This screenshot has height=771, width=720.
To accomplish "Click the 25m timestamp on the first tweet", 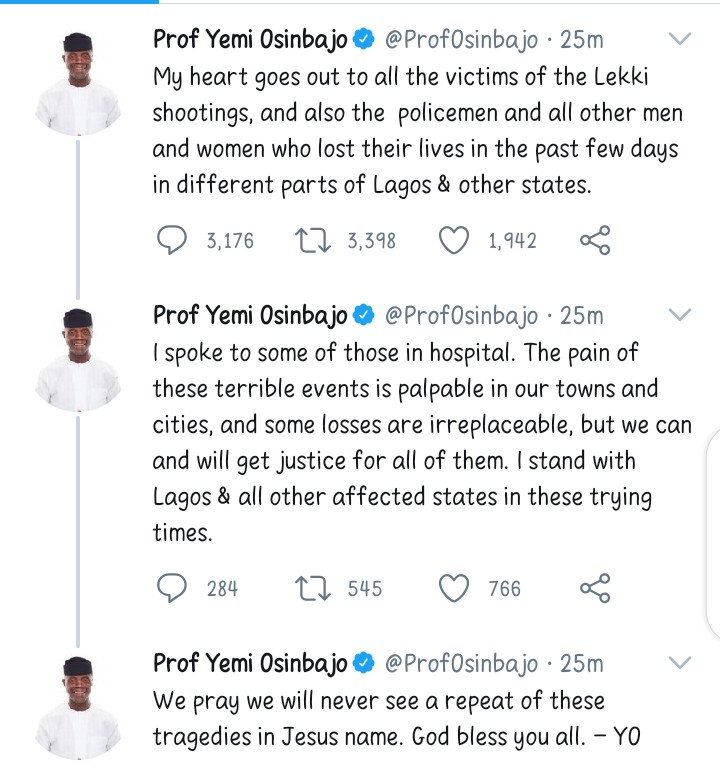I will 582,40.
